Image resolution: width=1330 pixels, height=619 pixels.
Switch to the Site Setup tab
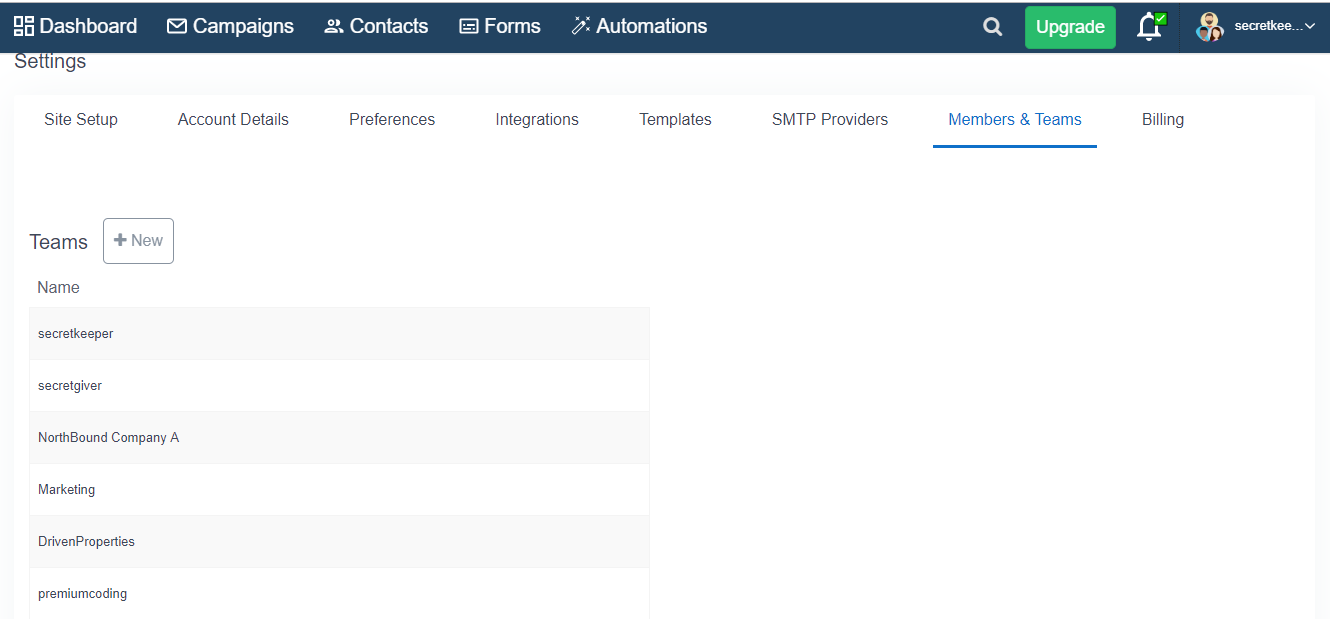81,120
